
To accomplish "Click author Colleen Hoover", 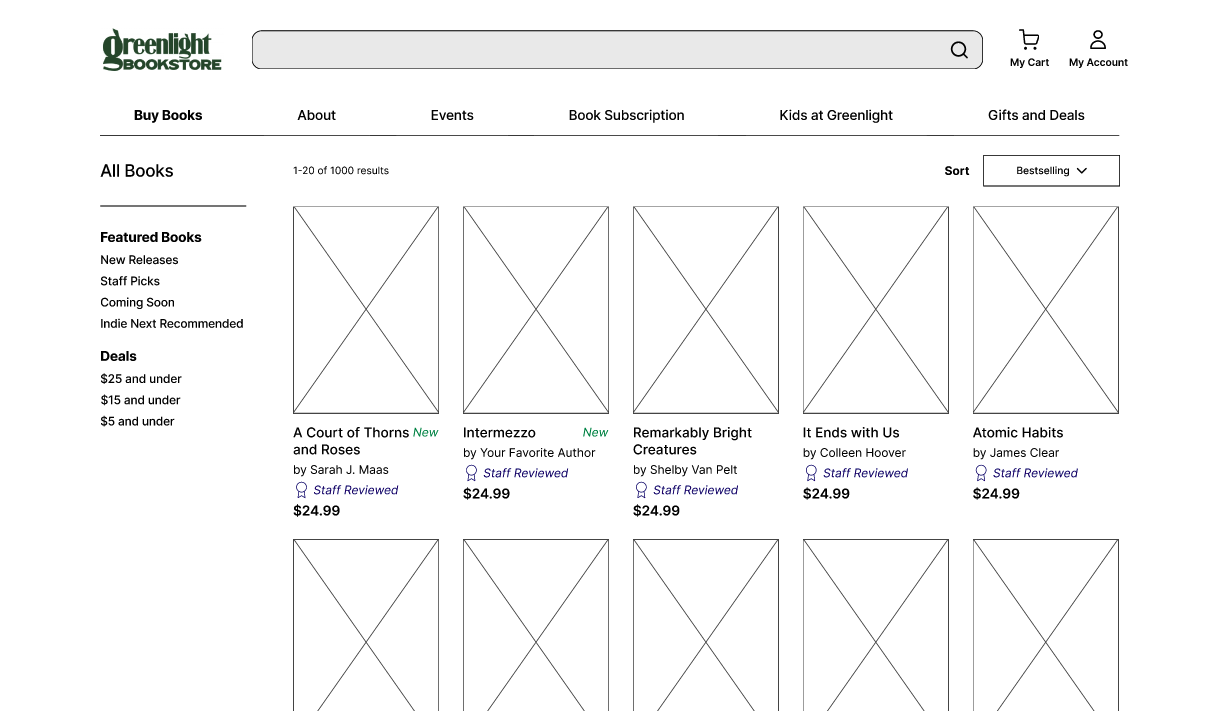I will point(854,453).
